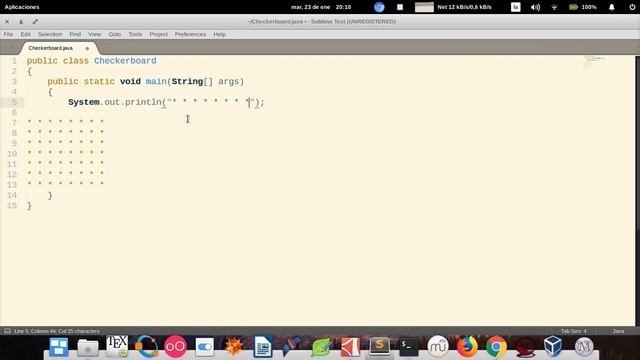This screenshot has height=360, width=640.
Task: Click 'args' parameter on line 3
Action: click(228, 82)
